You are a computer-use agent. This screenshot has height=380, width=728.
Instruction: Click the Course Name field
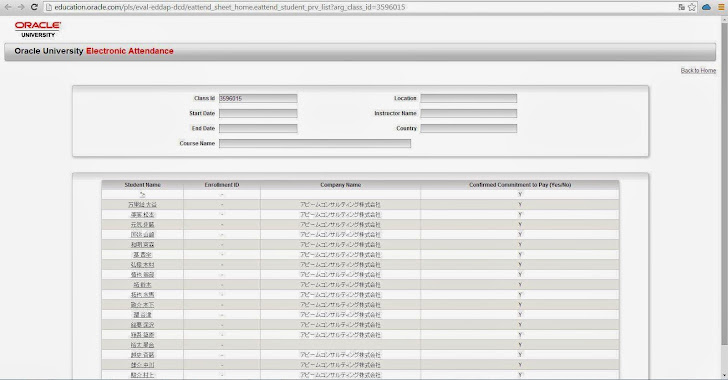pyautogui.click(x=315, y=144)
